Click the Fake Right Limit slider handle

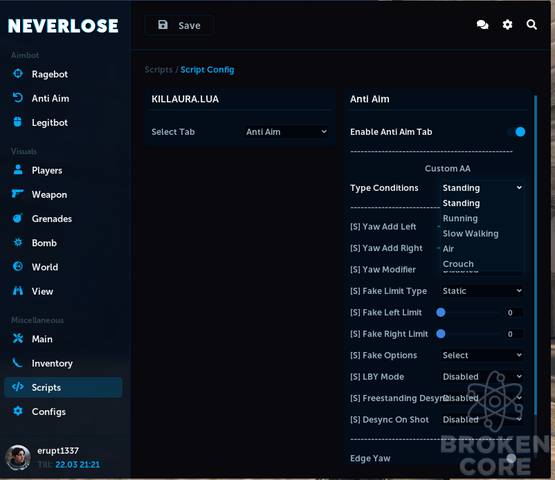[441, 334]
